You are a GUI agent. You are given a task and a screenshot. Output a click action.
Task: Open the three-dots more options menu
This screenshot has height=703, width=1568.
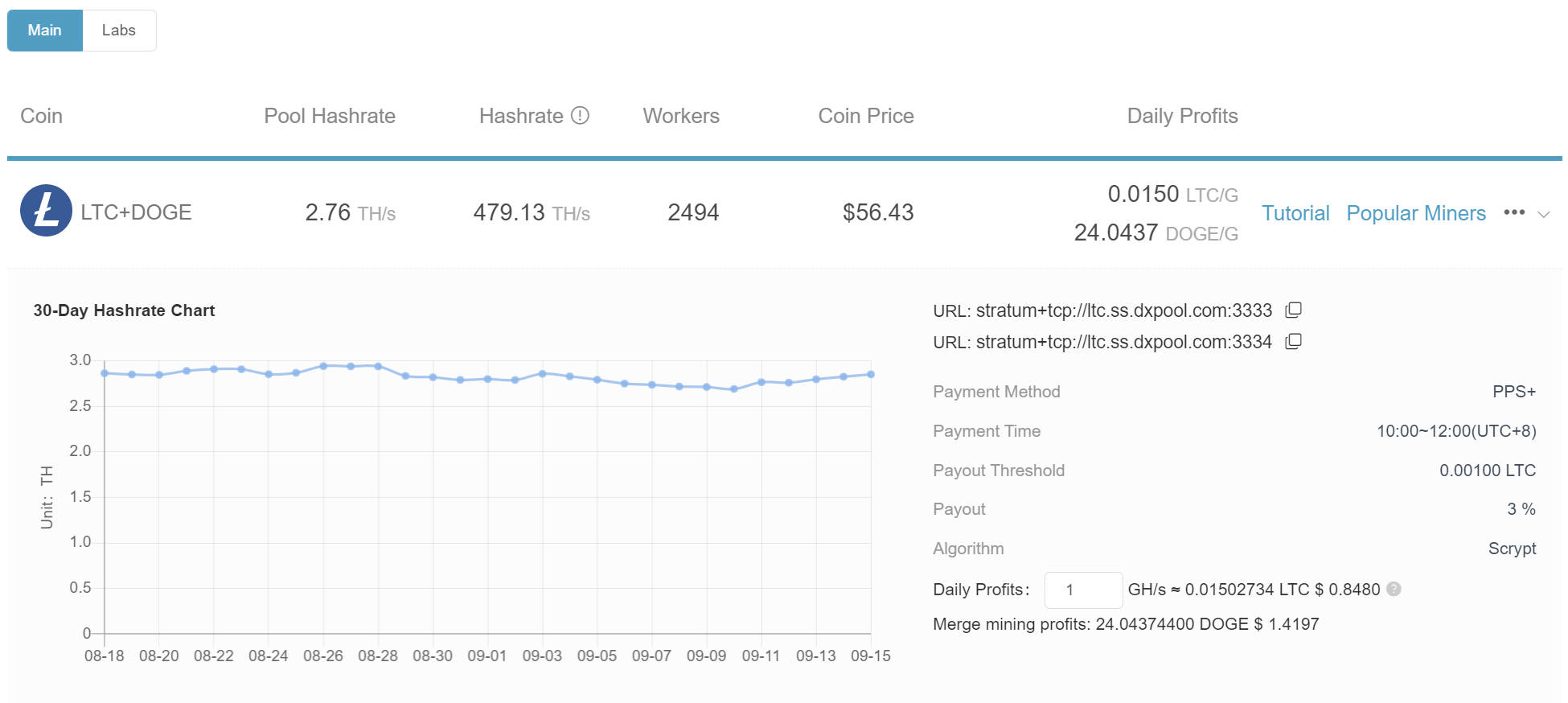pyautogui.click(x=1514, y=212)
